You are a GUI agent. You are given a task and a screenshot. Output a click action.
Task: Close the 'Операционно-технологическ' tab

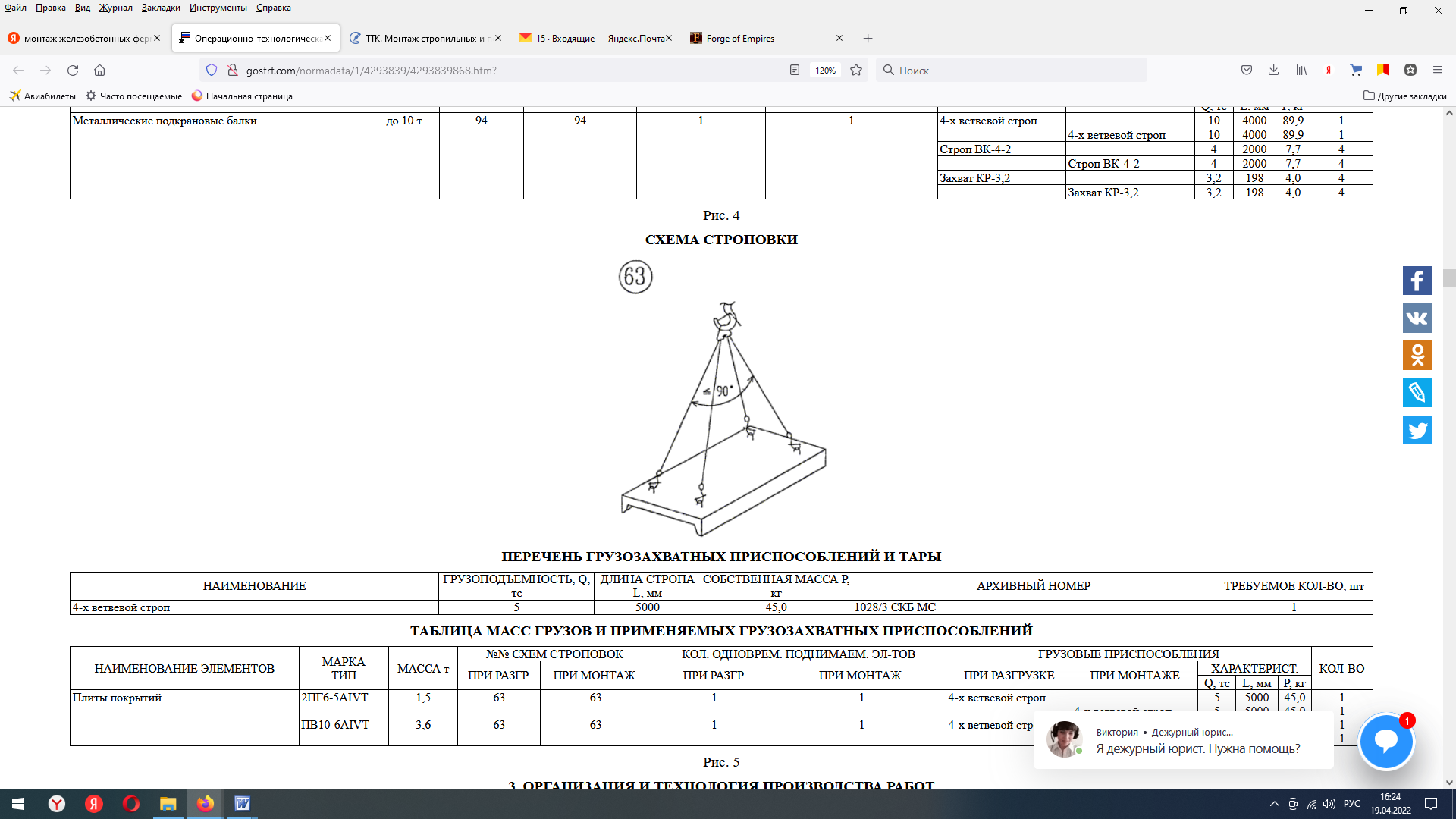click(x=328, y=38)
